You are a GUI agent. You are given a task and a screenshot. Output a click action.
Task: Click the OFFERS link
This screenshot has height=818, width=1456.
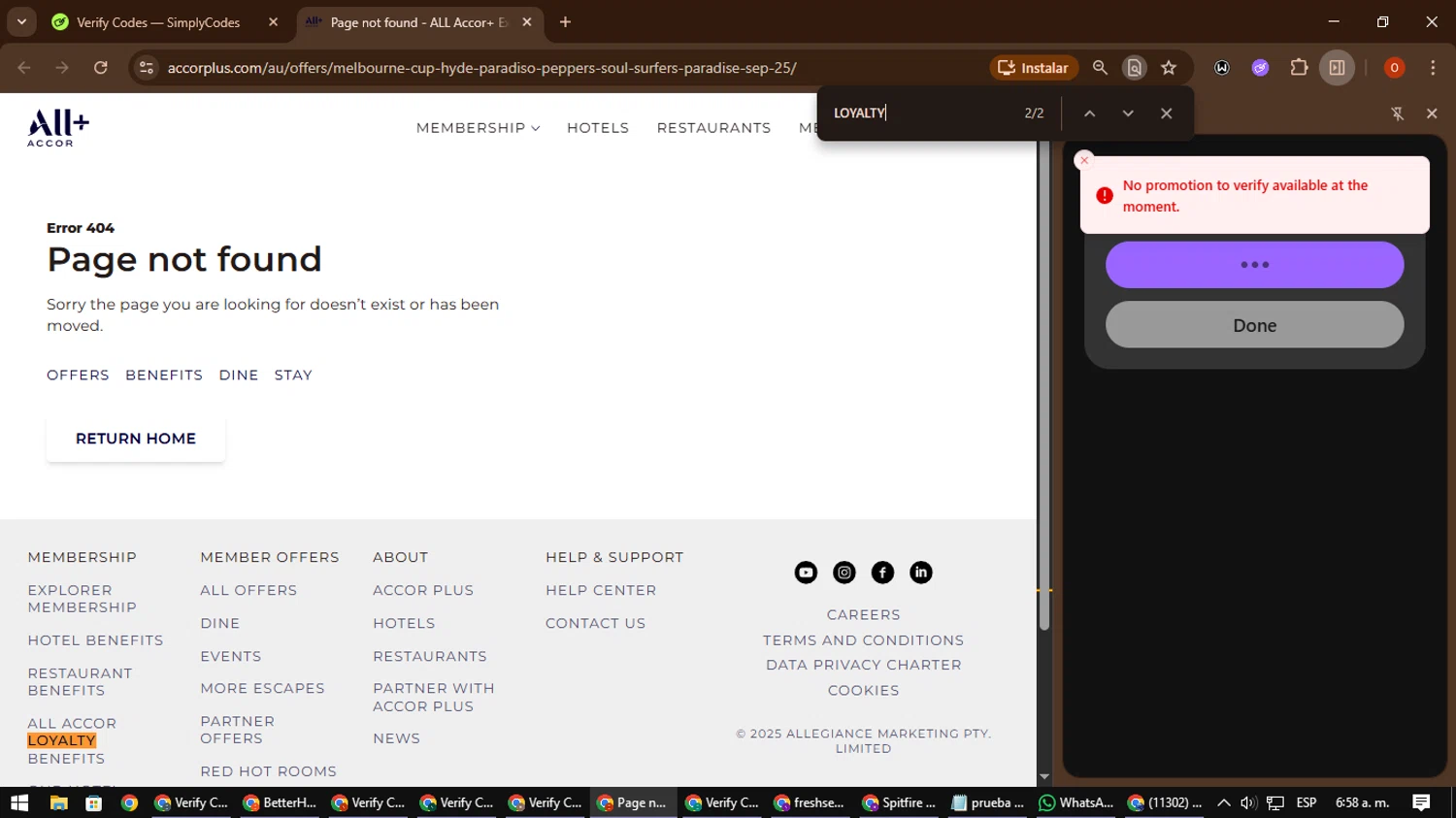[x=78, y=376]
